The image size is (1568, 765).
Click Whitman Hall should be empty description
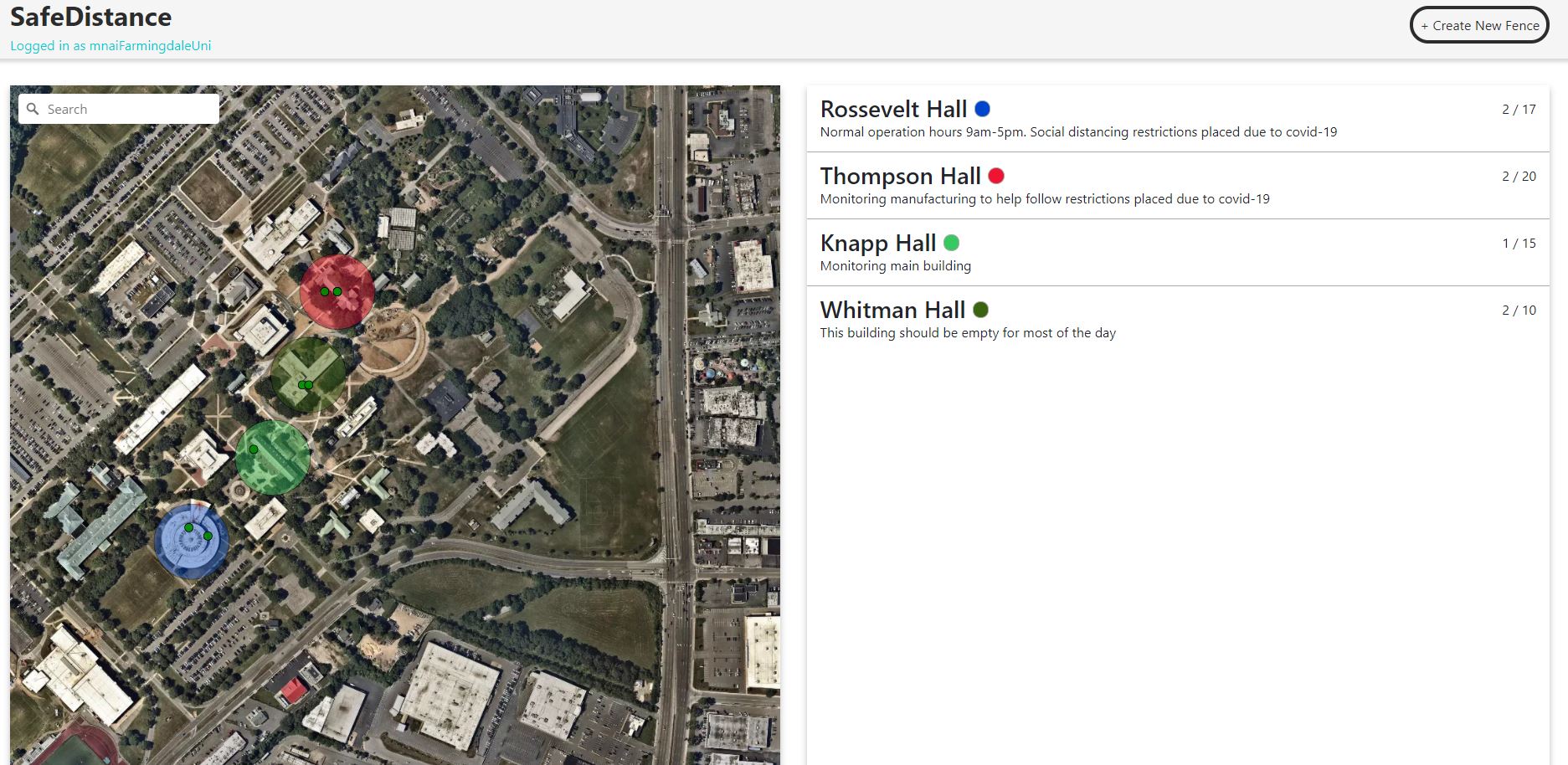(x=968, y=333)
